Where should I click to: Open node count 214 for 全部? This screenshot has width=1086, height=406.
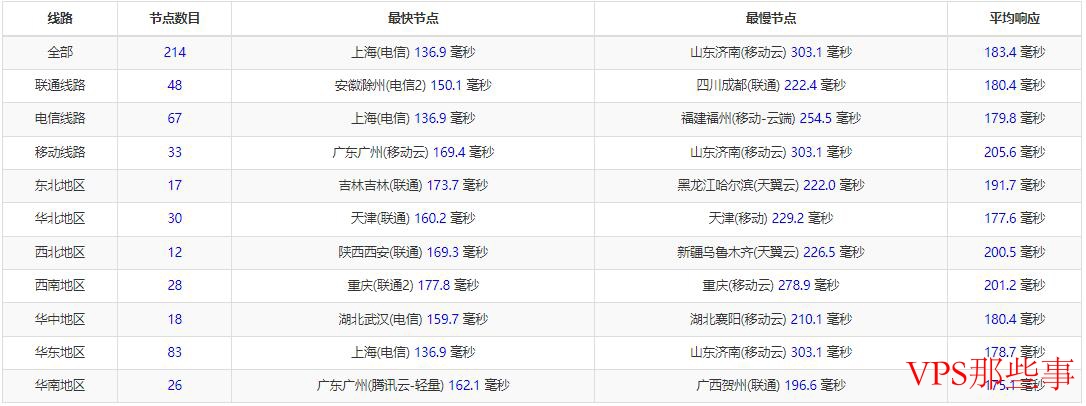point(175,52)
